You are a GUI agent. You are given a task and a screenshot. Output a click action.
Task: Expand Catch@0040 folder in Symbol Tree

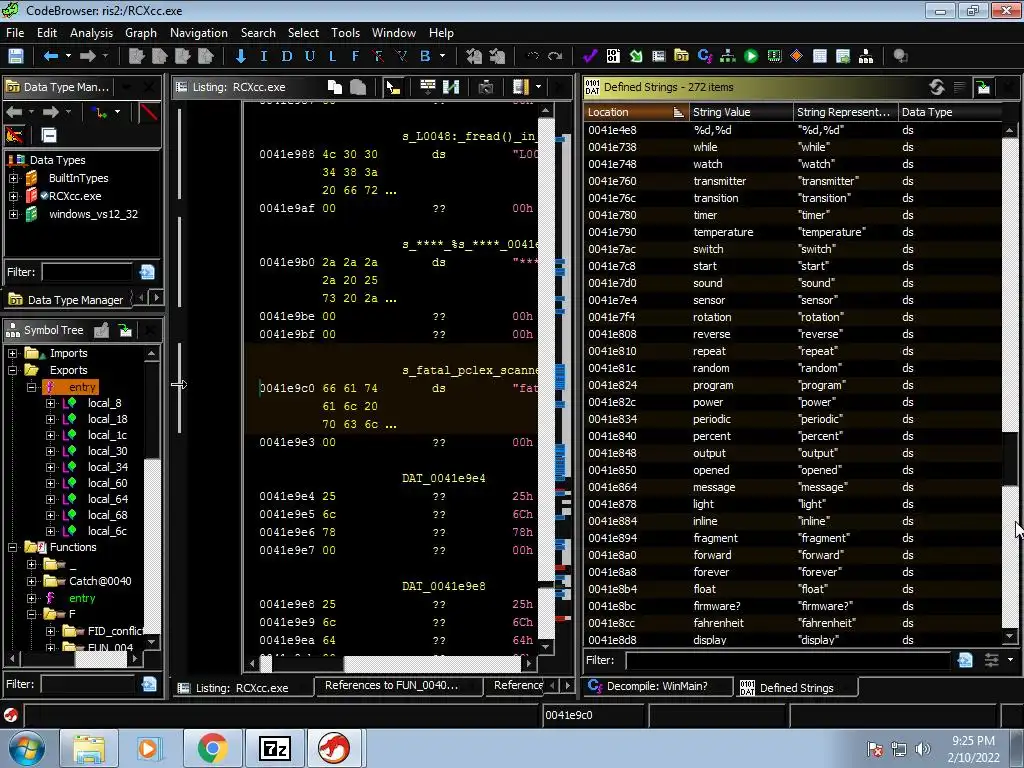[31, 581]
